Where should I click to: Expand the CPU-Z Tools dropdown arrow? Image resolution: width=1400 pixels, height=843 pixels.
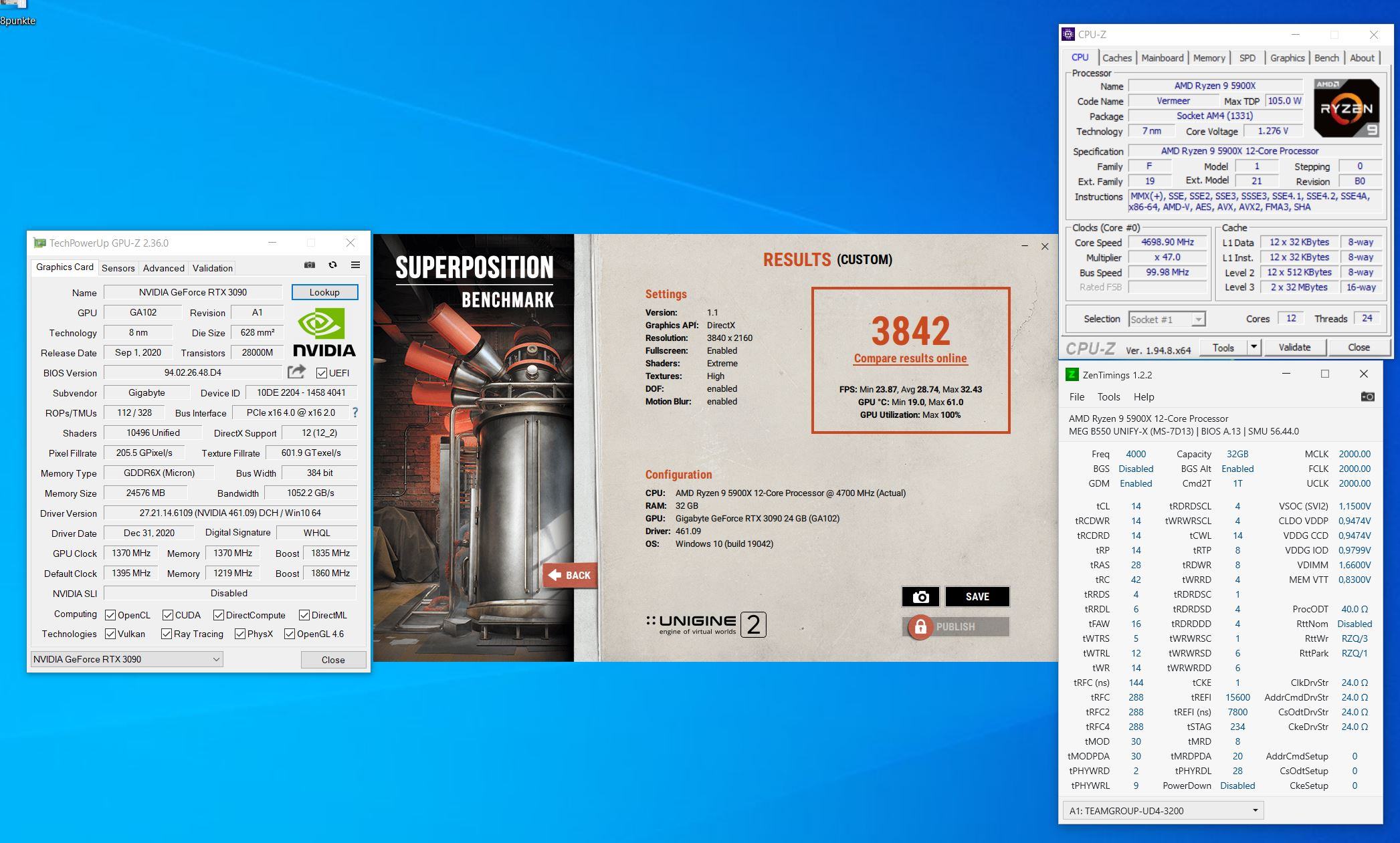(1254, 347)
